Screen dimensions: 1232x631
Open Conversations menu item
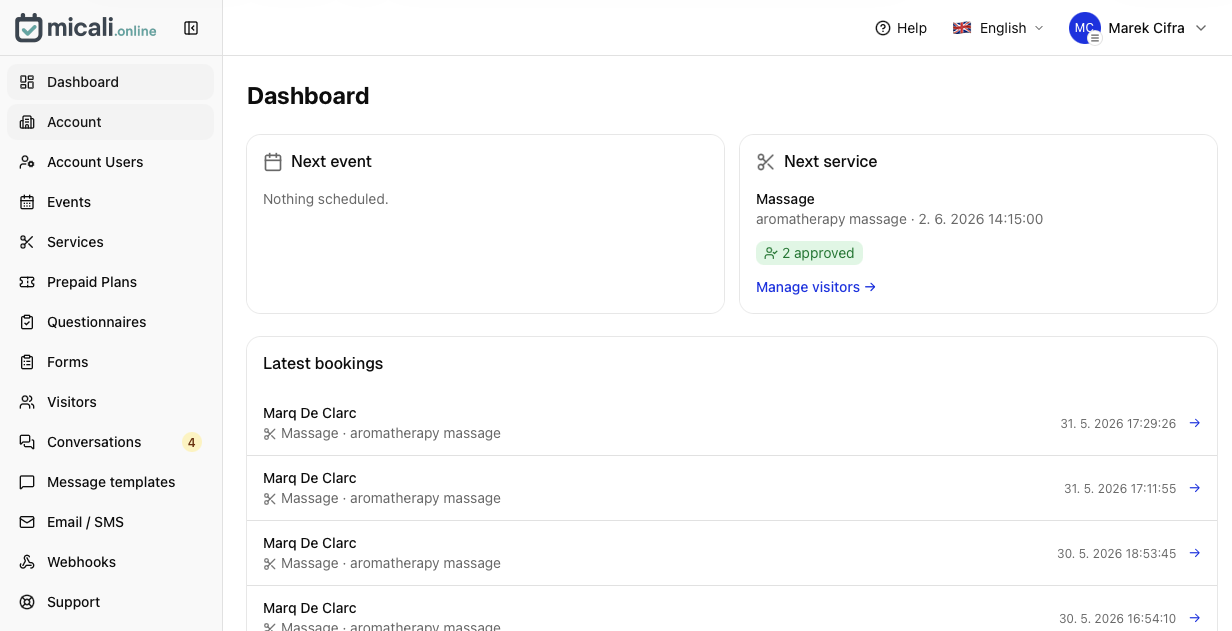[x=110, y=442]
